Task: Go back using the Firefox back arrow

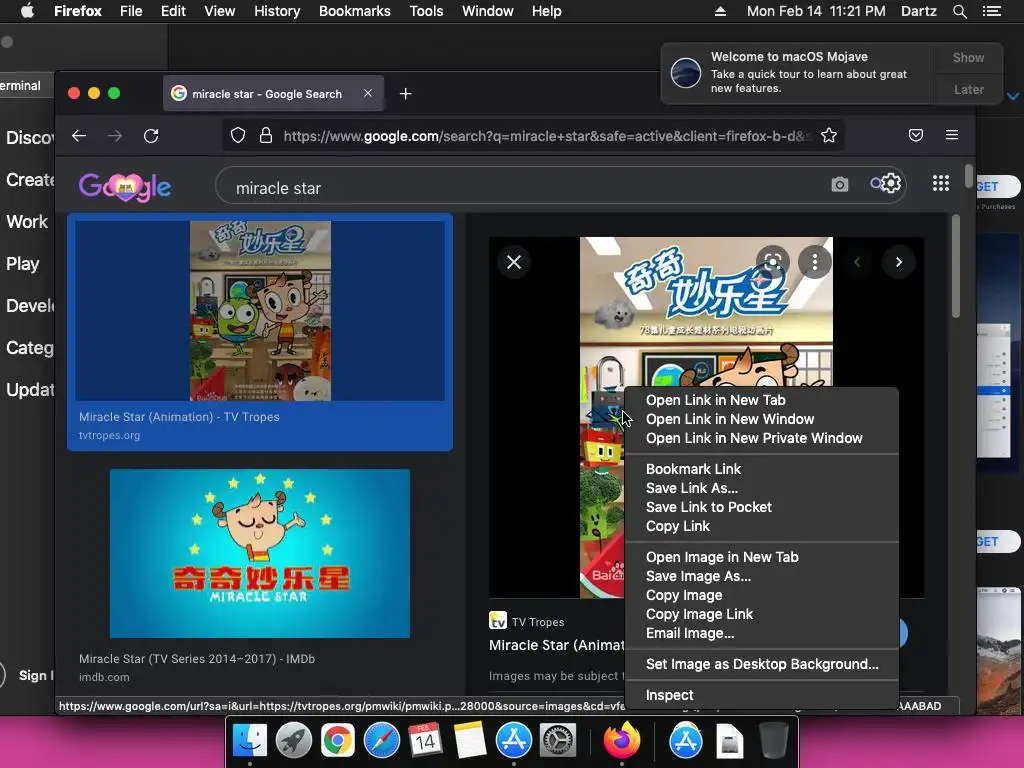Action: [79, 136]
